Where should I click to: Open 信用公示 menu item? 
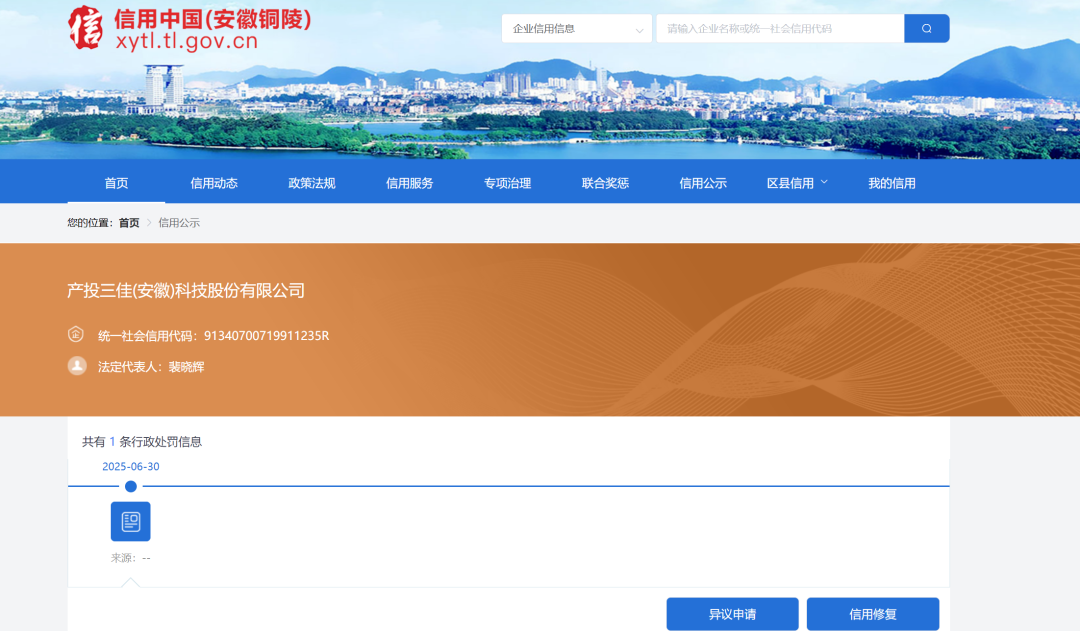tap(703, 183)
